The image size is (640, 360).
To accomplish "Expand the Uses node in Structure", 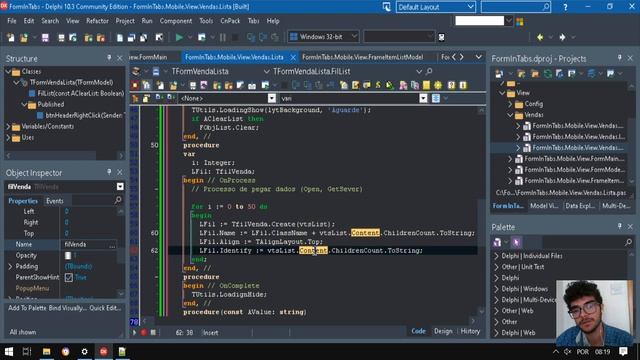I will point(8,138).
